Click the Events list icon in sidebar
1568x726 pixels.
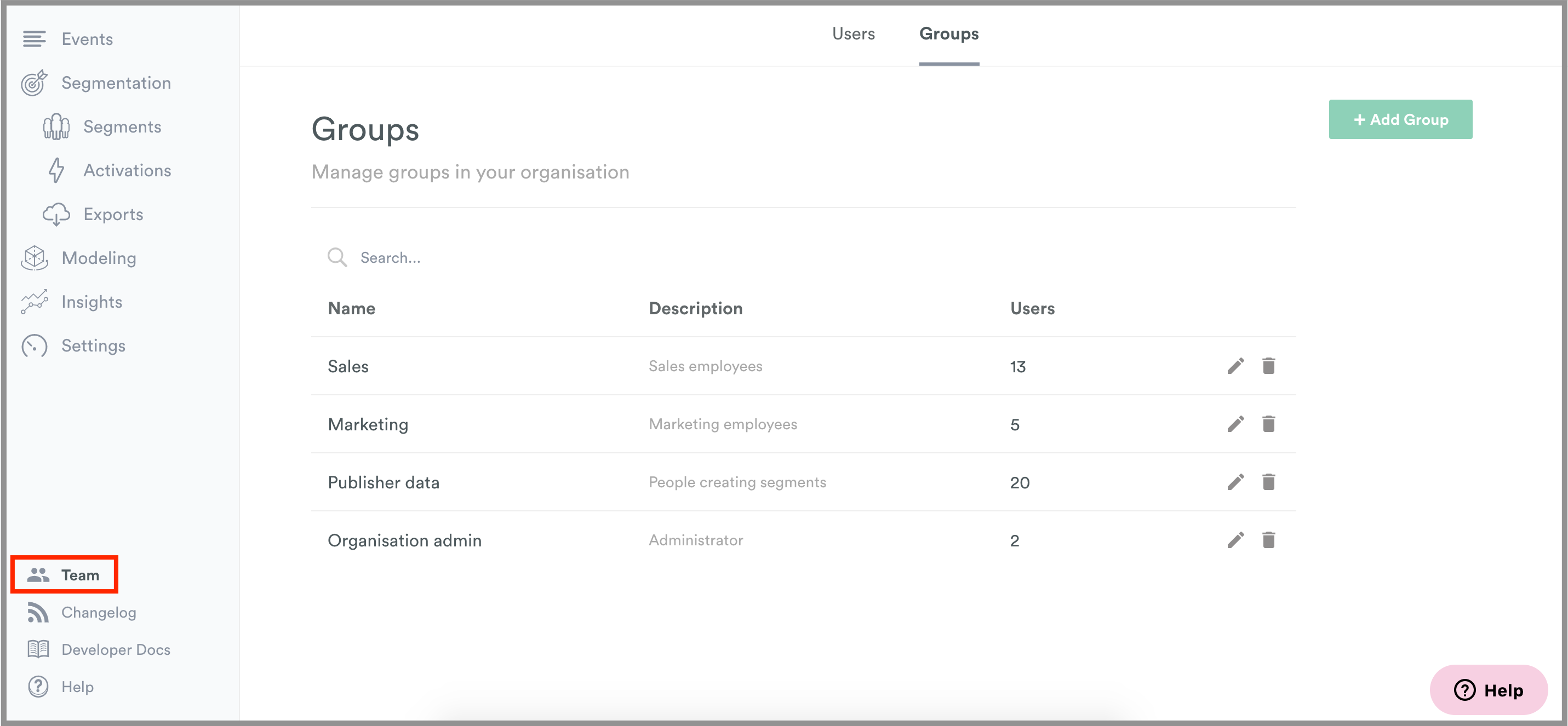34,39
